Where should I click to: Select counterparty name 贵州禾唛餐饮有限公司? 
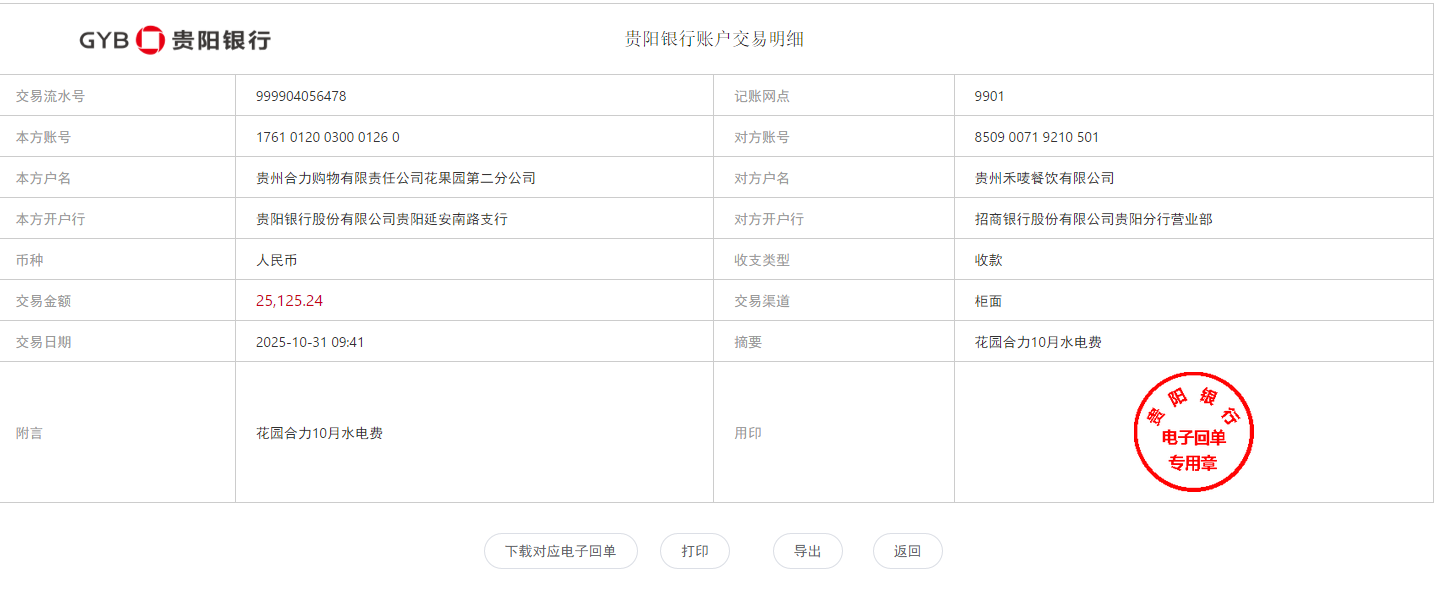pyautogui.click(x=1044, y=178)
